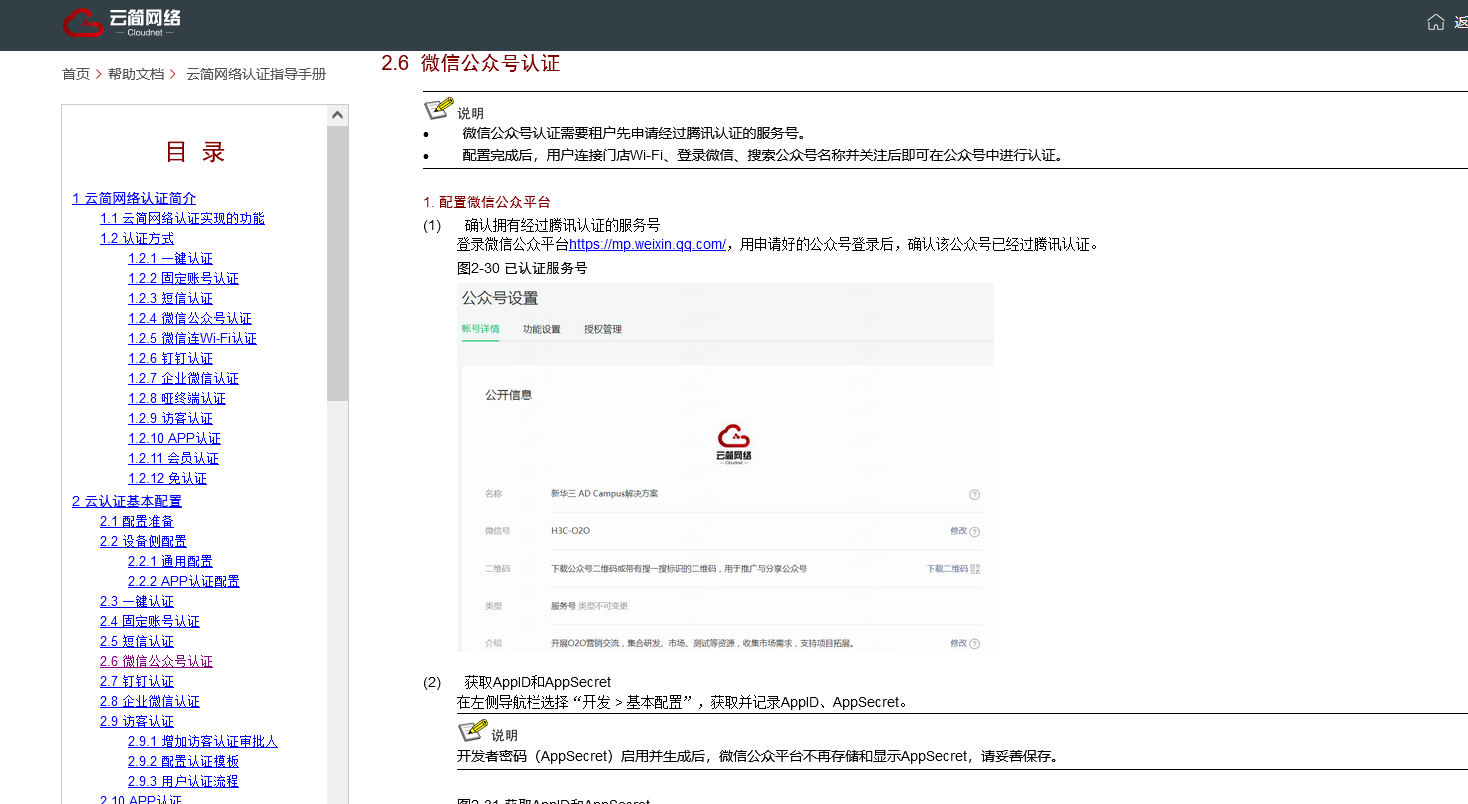Click the QR code icon next to 下载二维码
The image size is (1468, 804).
coord(975,569)
